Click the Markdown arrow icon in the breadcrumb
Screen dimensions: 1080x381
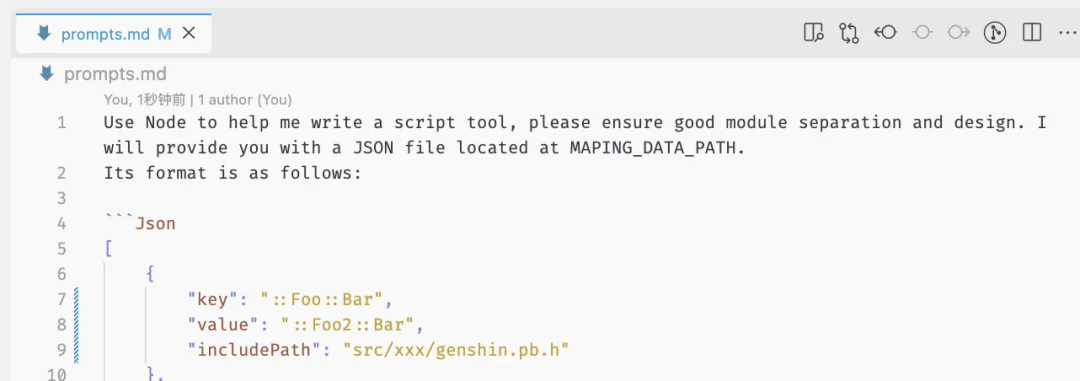(x=47, y=74)
